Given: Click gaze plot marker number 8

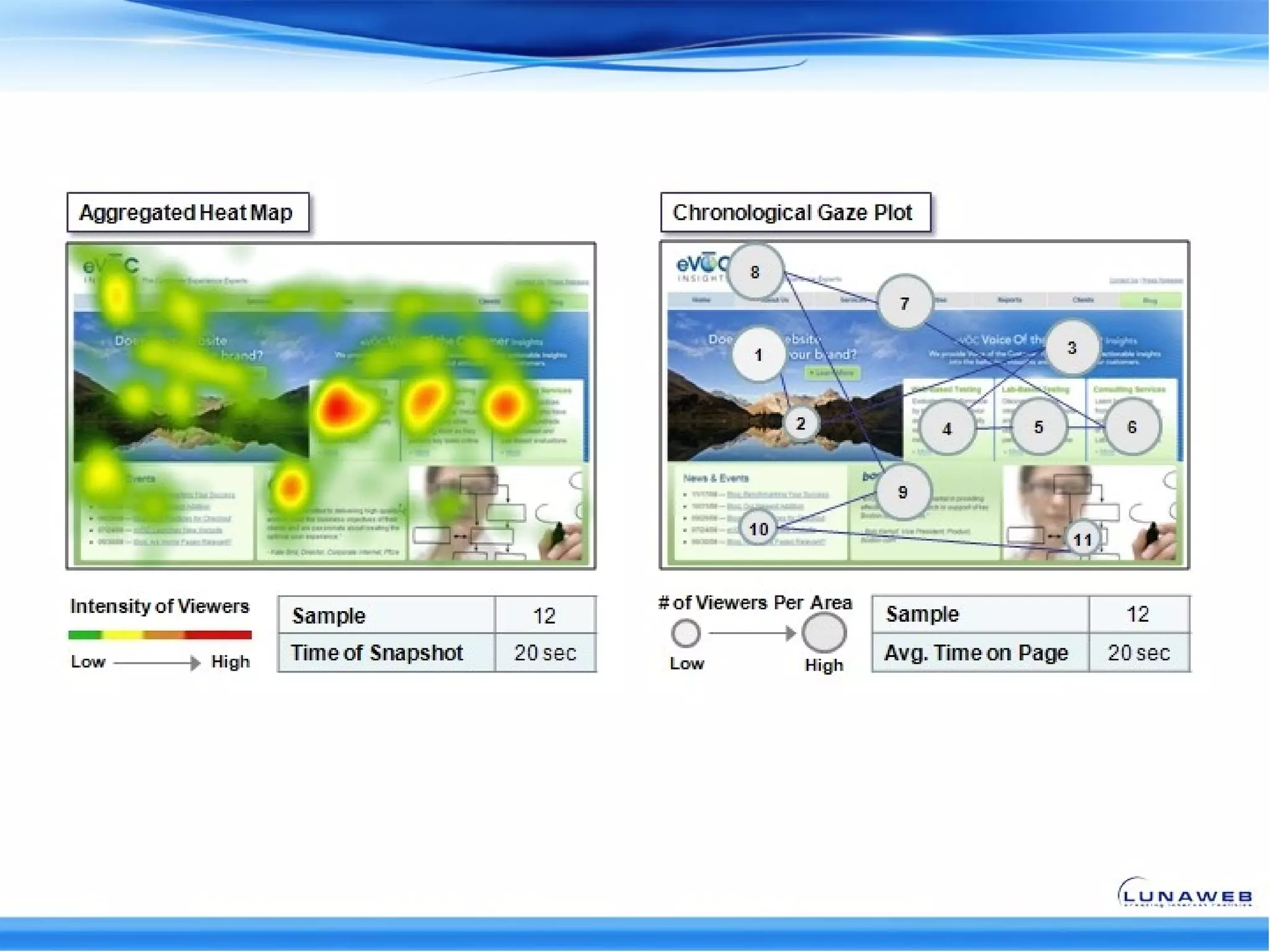Looking at the screenshot, I should coord(755,272).
